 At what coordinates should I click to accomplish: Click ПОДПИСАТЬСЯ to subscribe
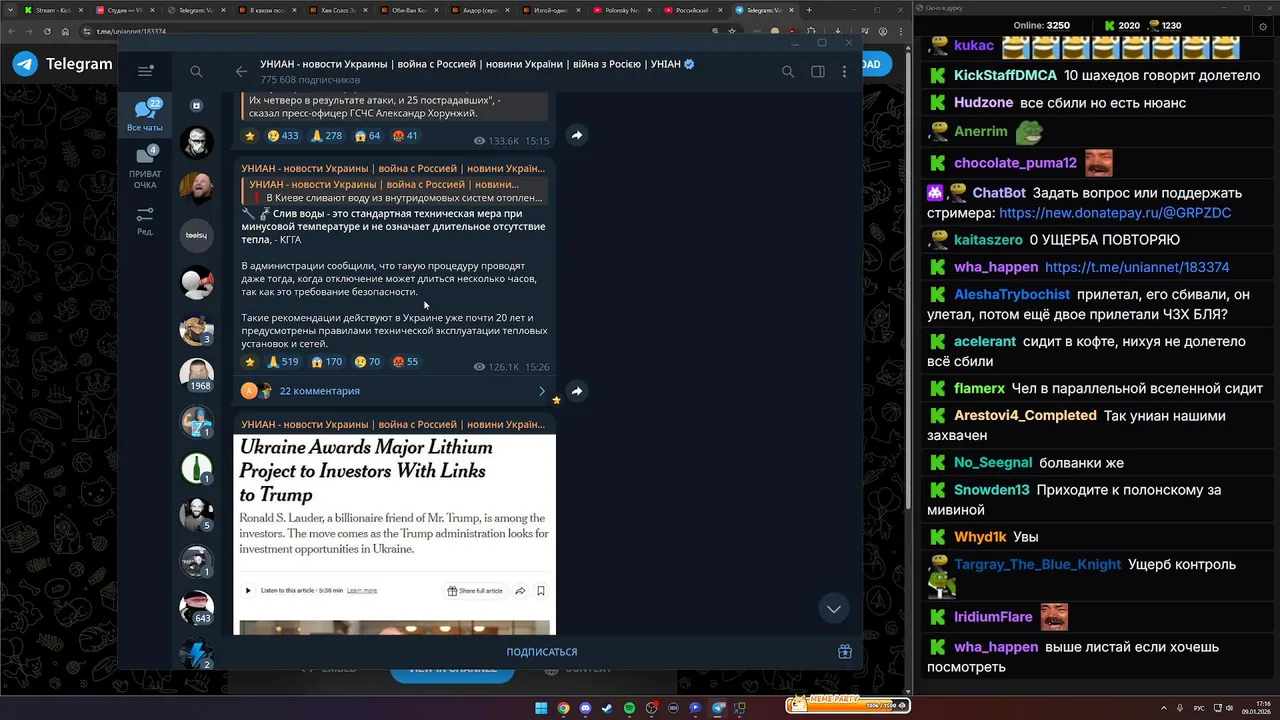tap(542, 652)
